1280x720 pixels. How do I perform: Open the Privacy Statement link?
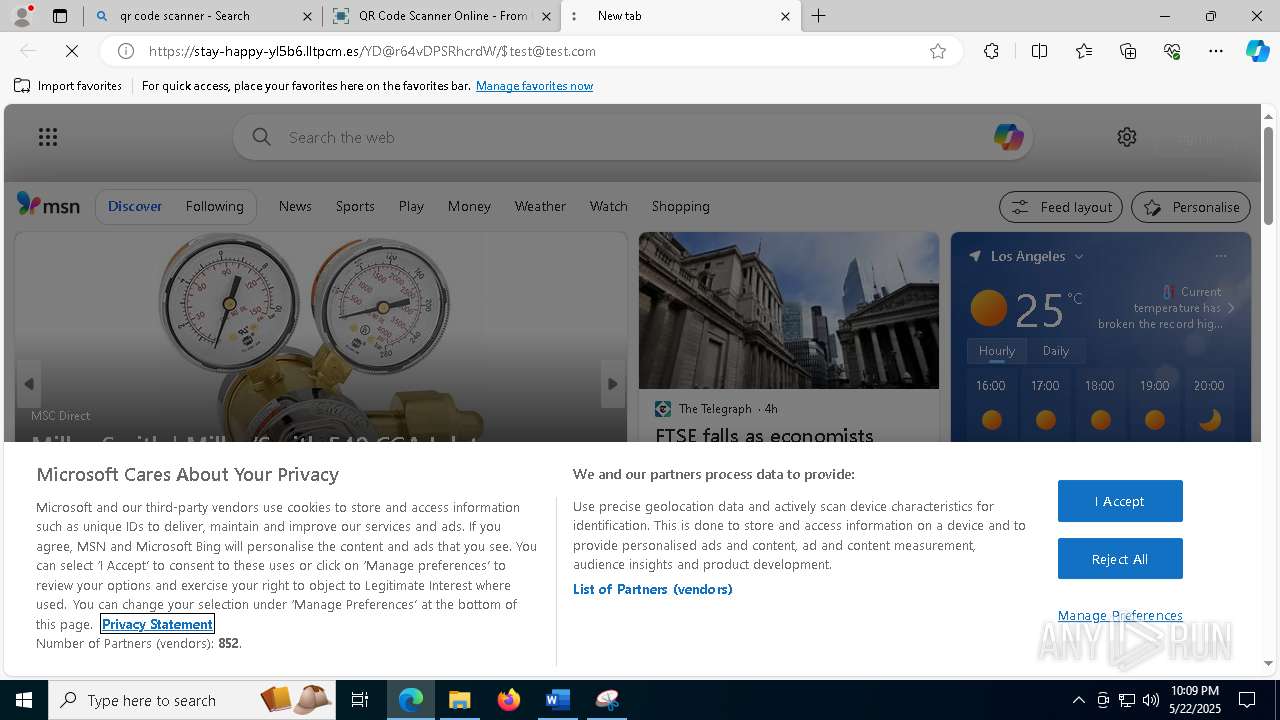[157, 624]
